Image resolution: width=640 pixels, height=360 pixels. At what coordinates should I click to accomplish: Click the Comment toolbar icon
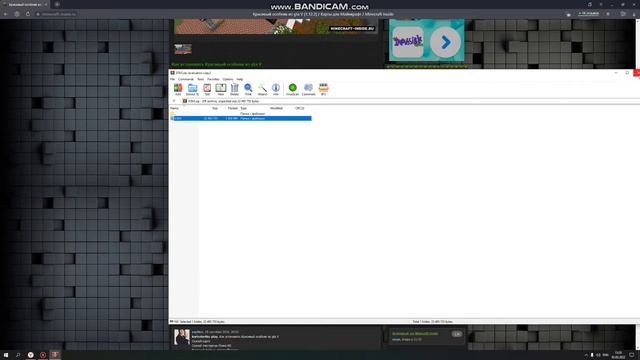[309, 89]
